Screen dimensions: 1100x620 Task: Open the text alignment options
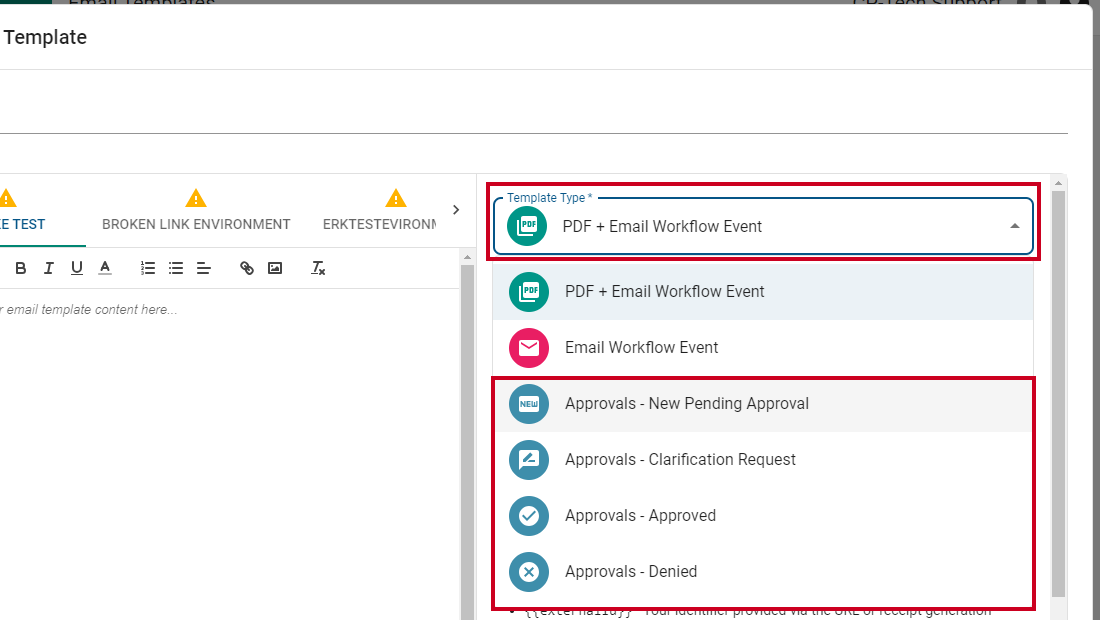(203, 268)
